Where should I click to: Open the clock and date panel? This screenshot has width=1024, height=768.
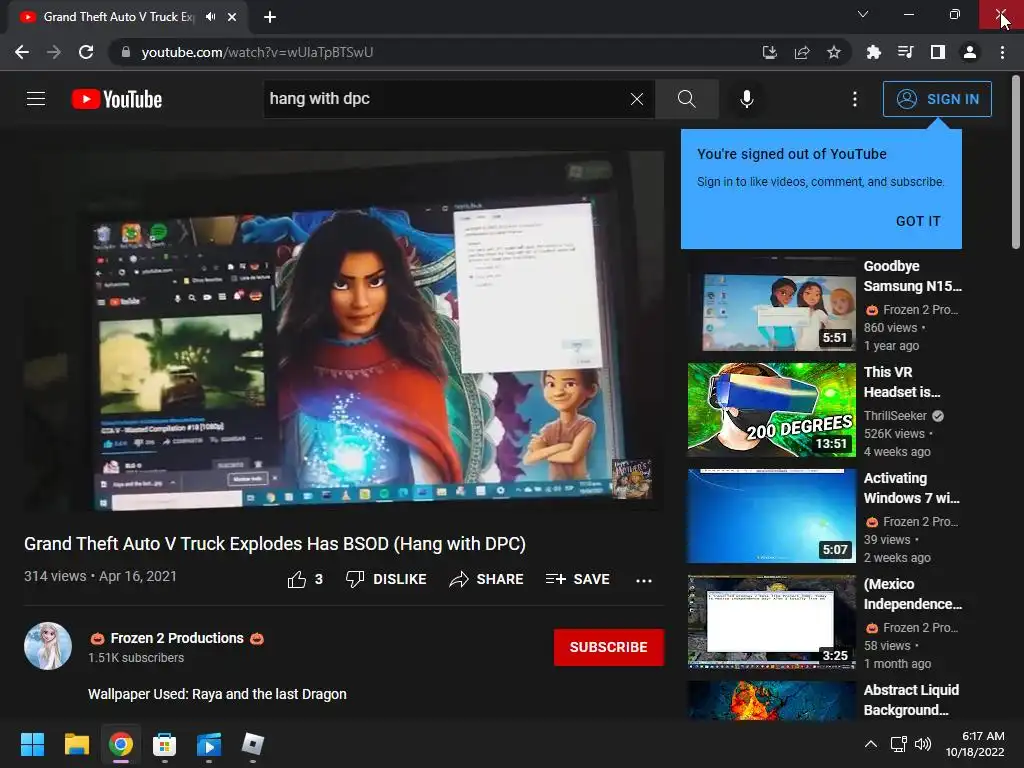pos(975,744)
